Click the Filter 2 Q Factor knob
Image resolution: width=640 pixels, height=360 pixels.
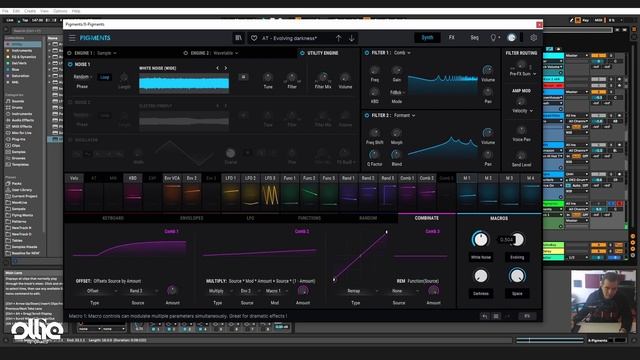pos(374,155)
